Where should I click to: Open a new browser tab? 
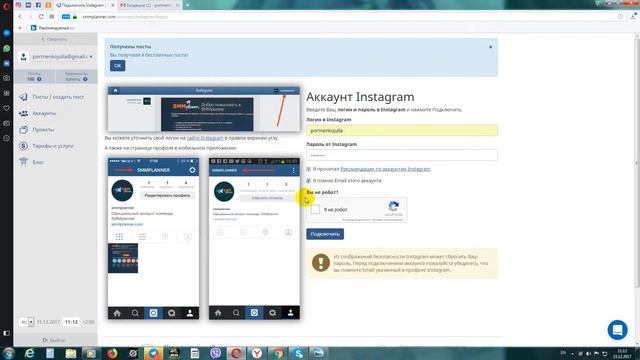pyautogui.click(x=187, y=5)
